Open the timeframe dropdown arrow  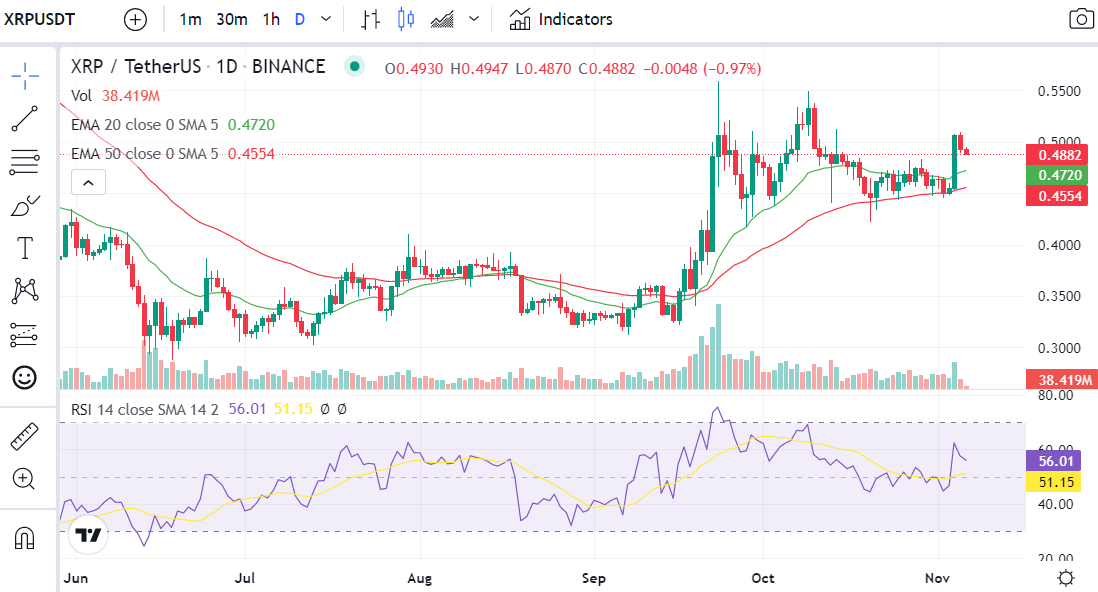coord(326,19)
